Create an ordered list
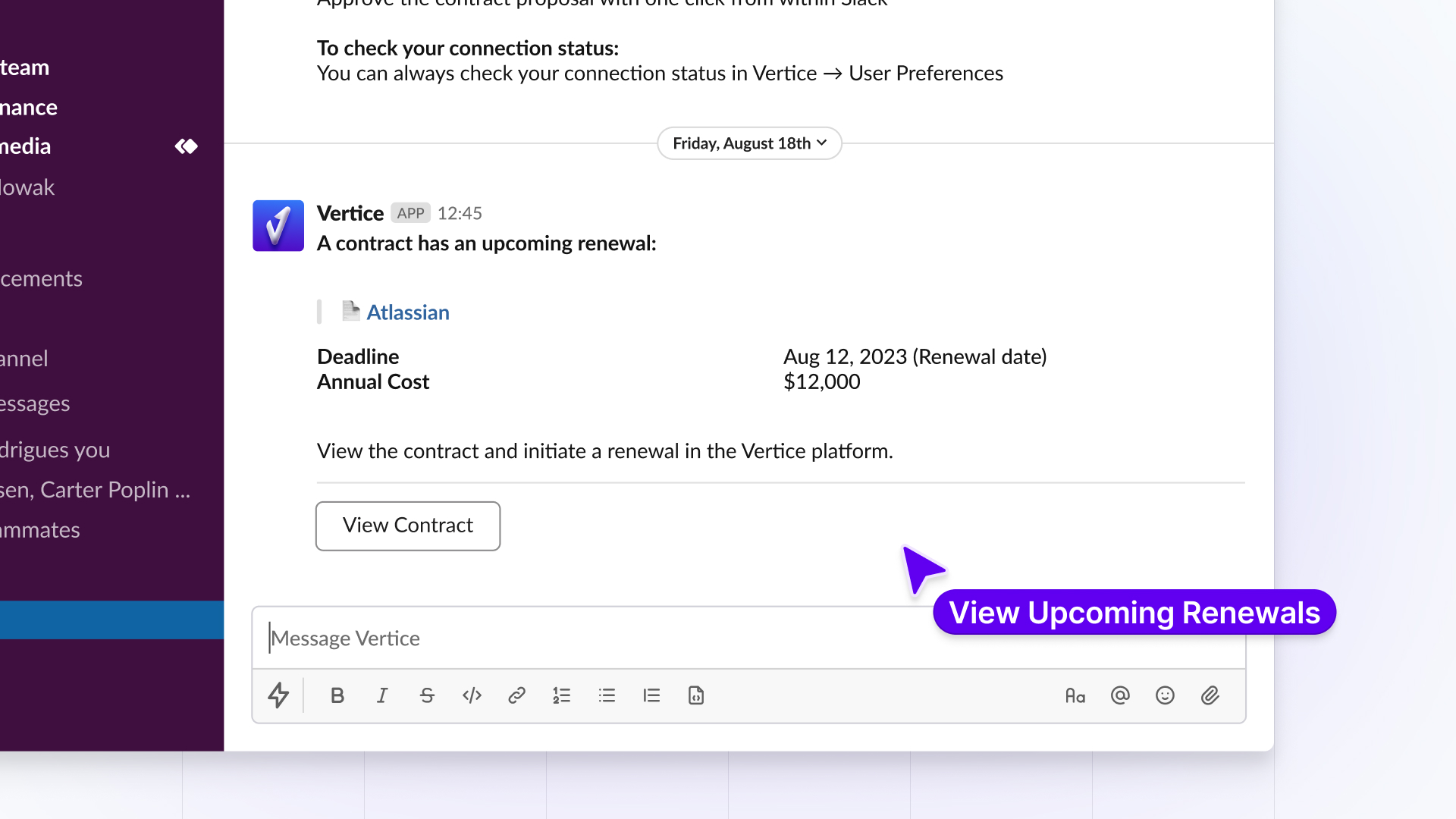Image resolution: width=1456 pixels, height=819 pixels. pyautogui.click(x=561, y=695)
